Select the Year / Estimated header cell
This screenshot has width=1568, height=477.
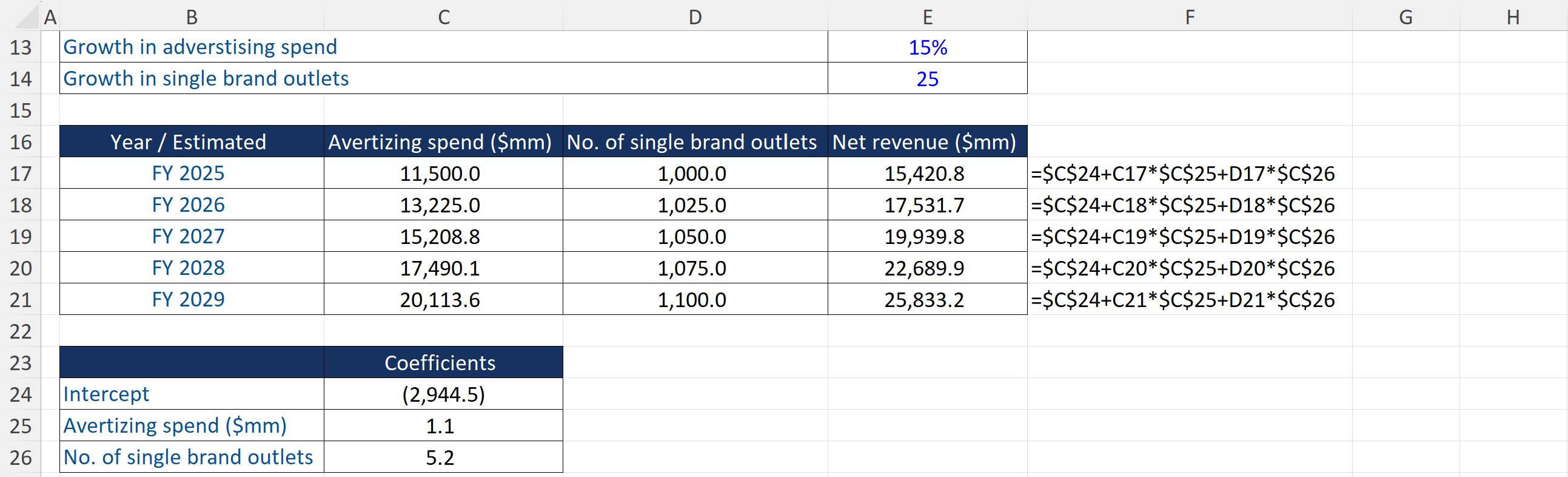click(189, 142)
